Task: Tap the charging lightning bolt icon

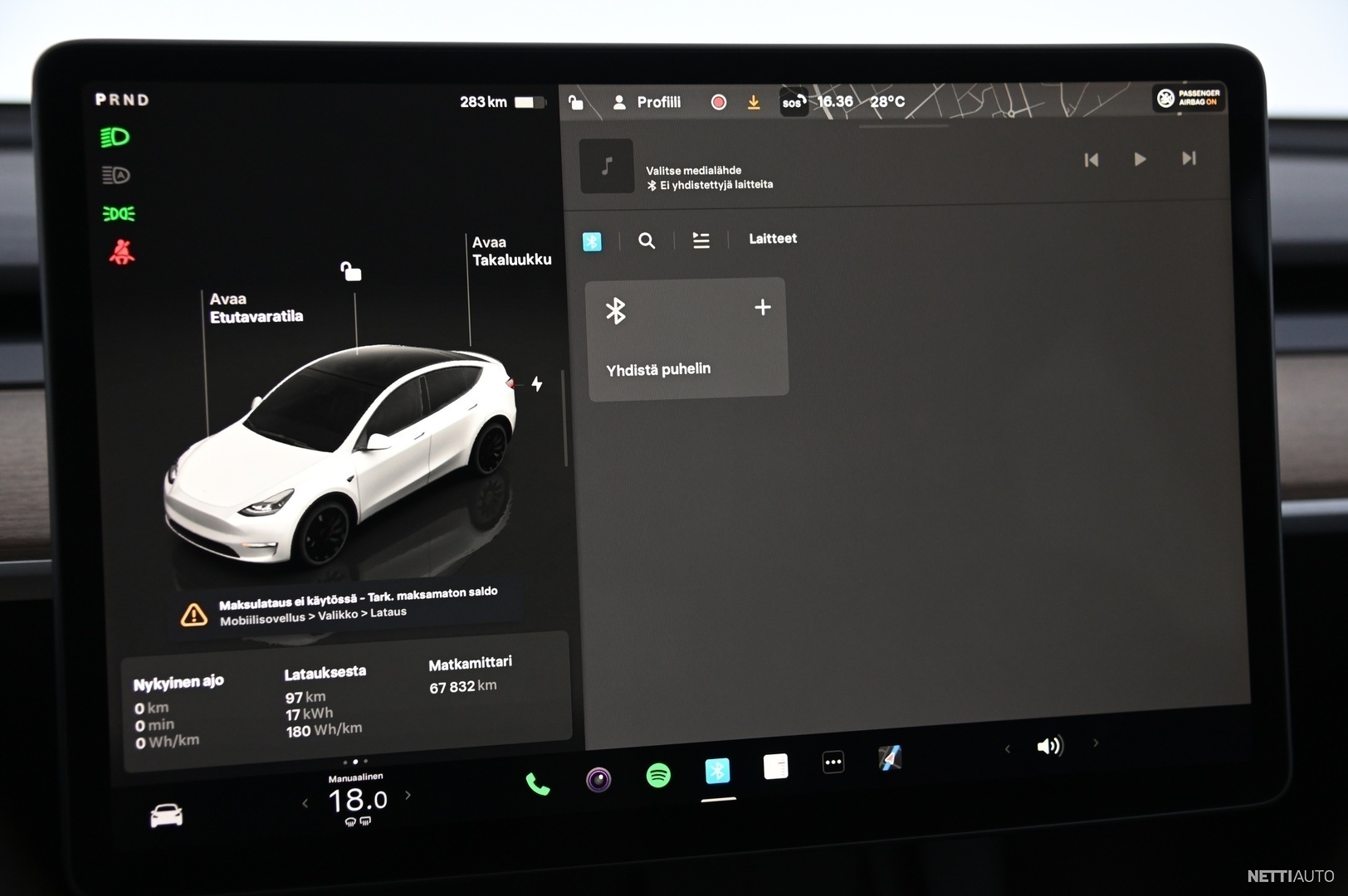Action: pyautogui.click(x=537, y=383)
